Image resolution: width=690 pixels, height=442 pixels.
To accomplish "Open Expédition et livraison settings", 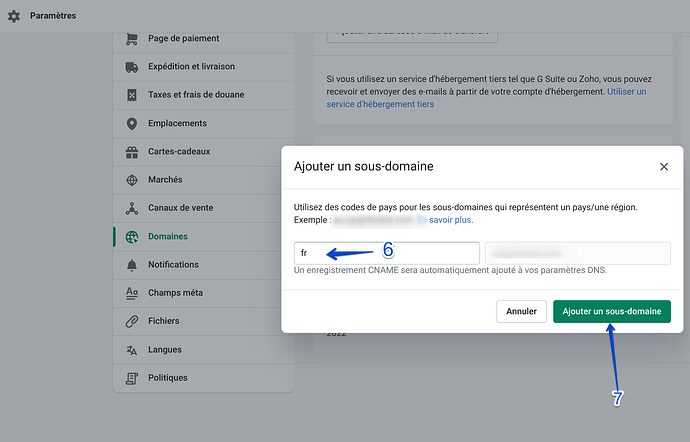I will [x=203, y=67].
